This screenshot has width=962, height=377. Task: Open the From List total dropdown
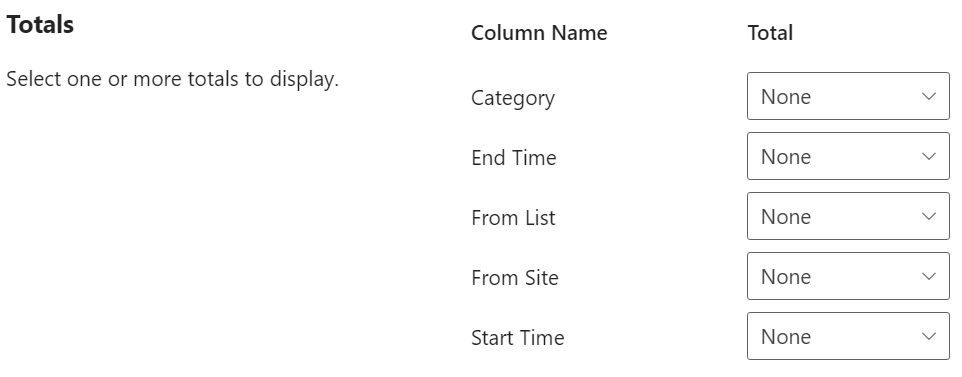click(x=848, y=216)
